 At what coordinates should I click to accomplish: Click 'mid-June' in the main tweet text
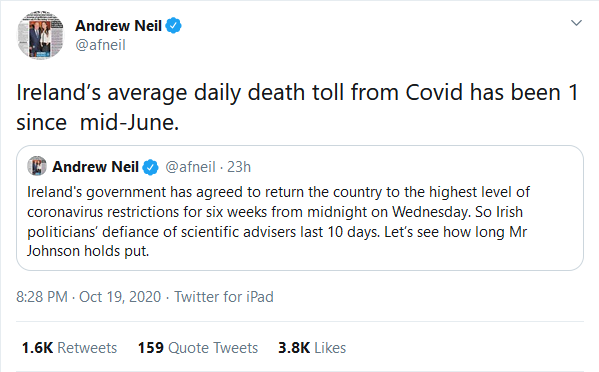pyautogui.click(x=129, y=123)
